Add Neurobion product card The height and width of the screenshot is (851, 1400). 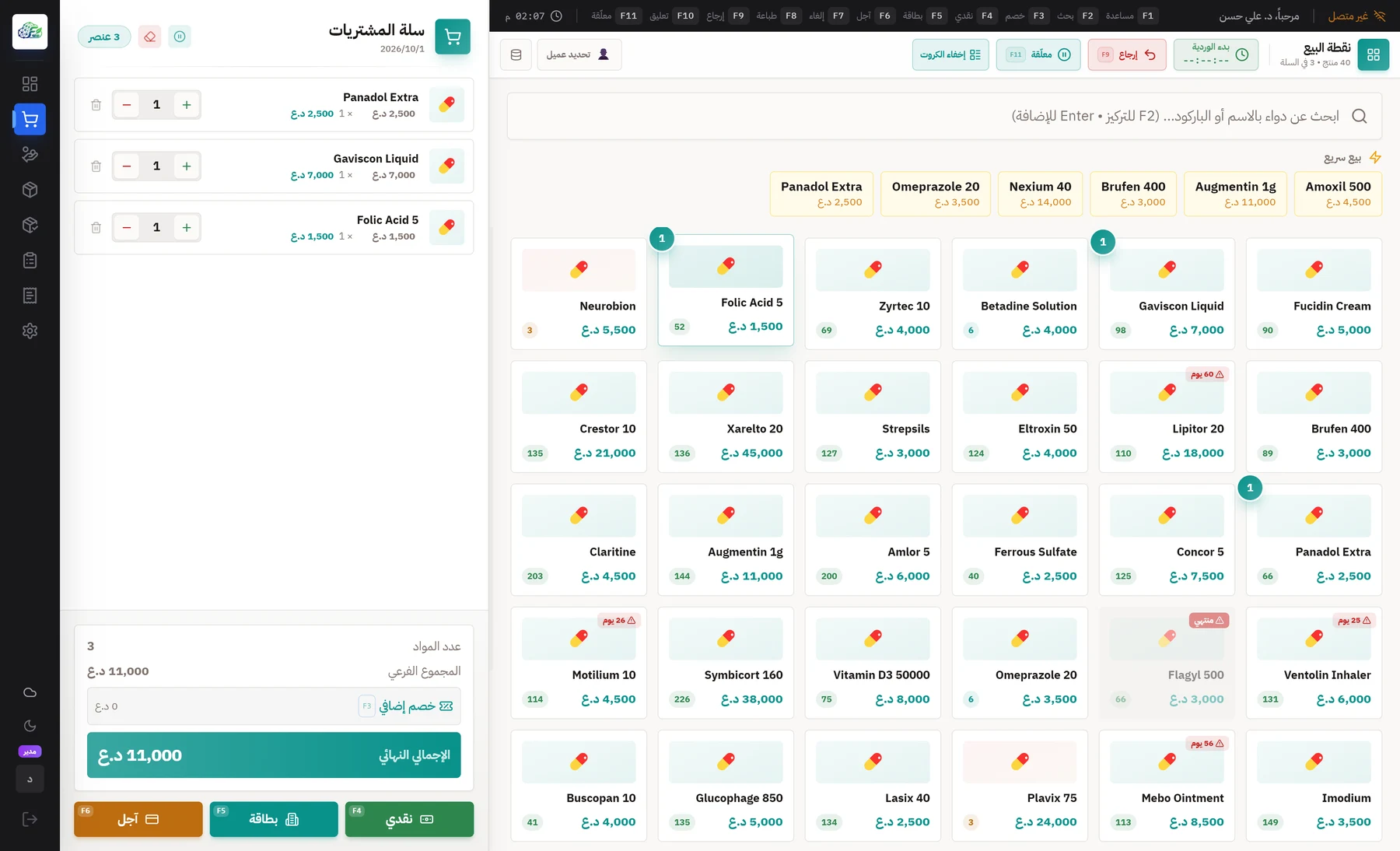tap(579, 293)
